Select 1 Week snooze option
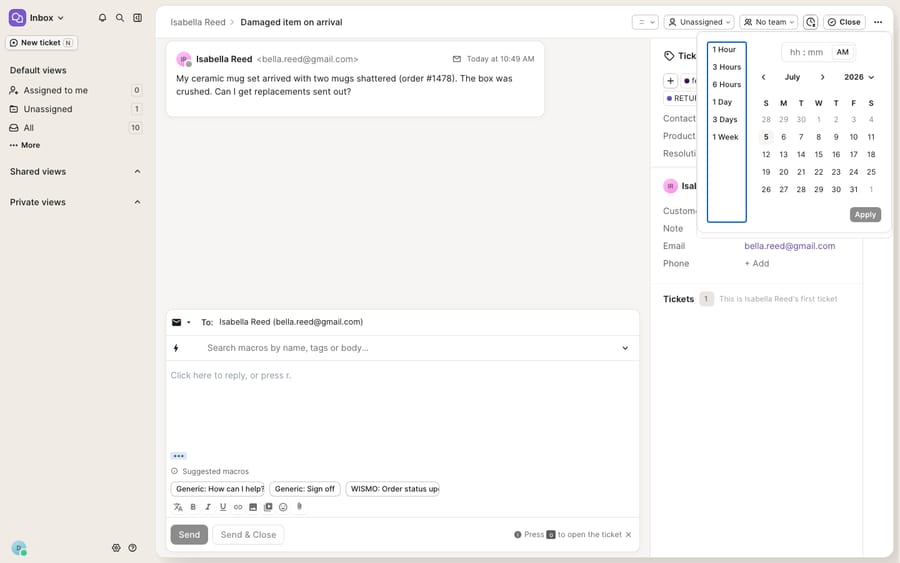 726,137
